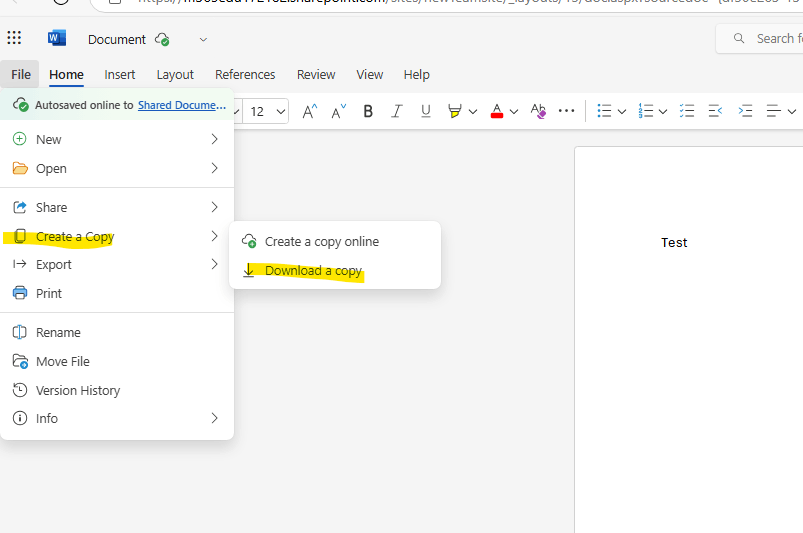Apply the red font color
The image size is (803, 533).
click(x=497, y=111)
